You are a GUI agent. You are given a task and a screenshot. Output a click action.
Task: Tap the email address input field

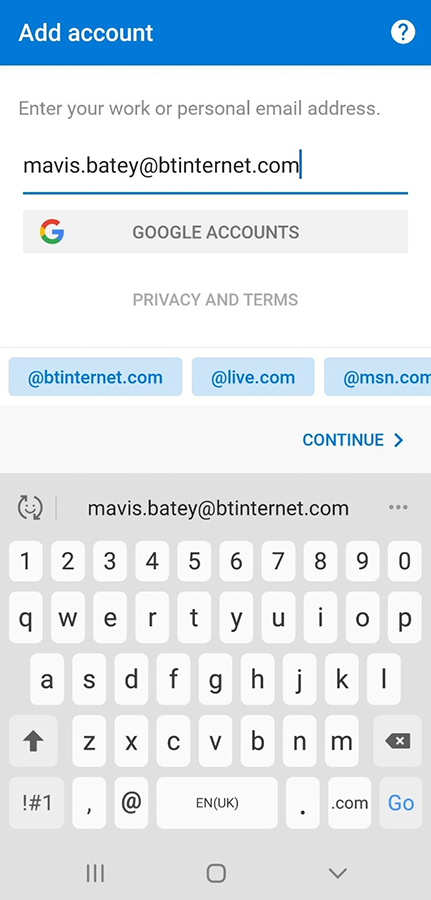215,166
